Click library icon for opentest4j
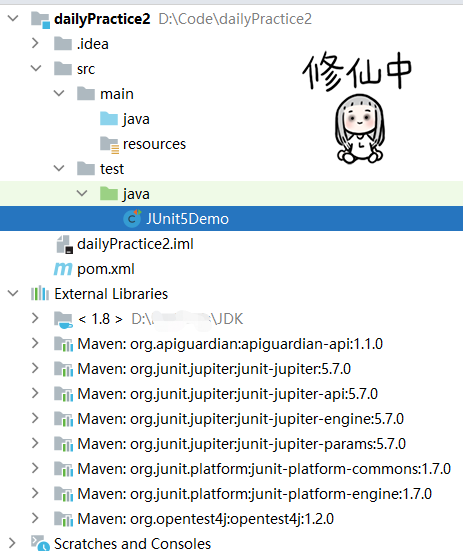This screenshot has width=463, height=551. [x=64, y=519]
